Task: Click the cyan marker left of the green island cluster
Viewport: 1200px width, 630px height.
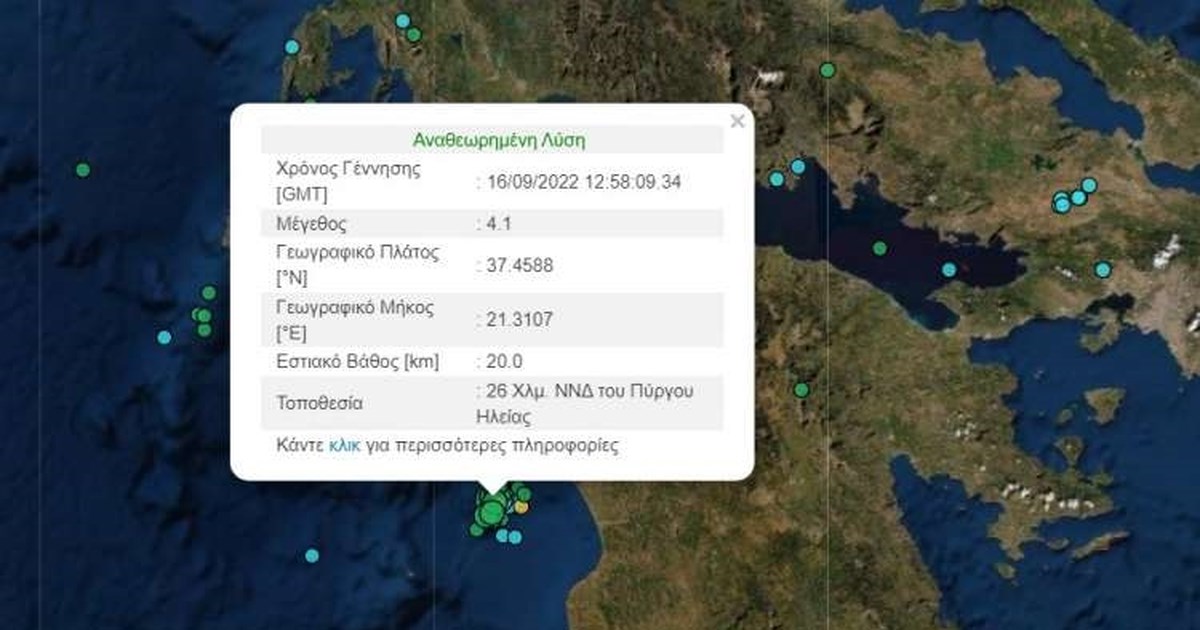Action: 164,337
